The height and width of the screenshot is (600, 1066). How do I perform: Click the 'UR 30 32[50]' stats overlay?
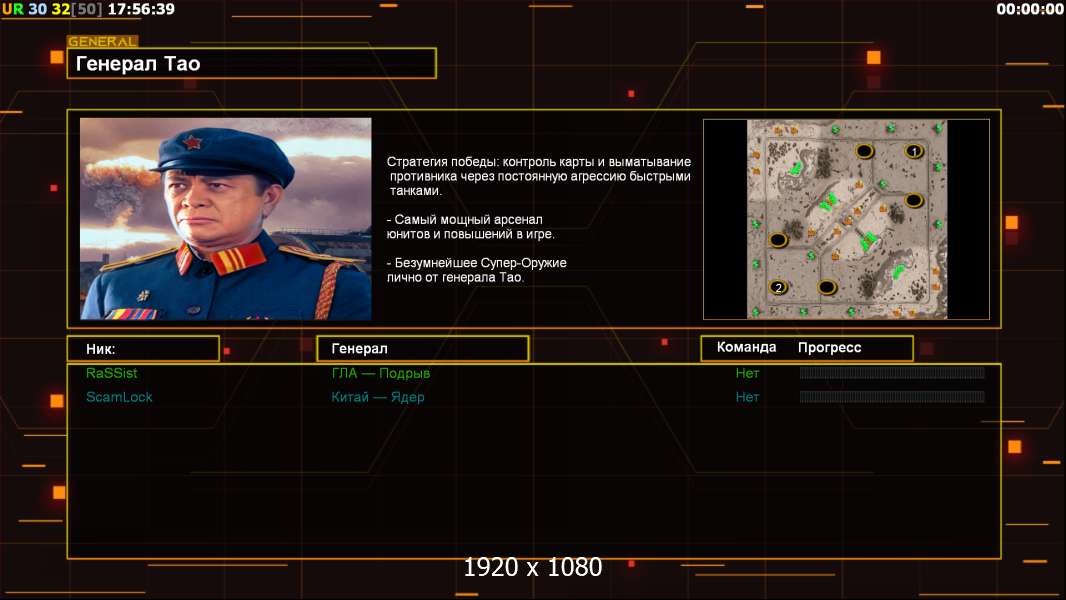point(52,9)
